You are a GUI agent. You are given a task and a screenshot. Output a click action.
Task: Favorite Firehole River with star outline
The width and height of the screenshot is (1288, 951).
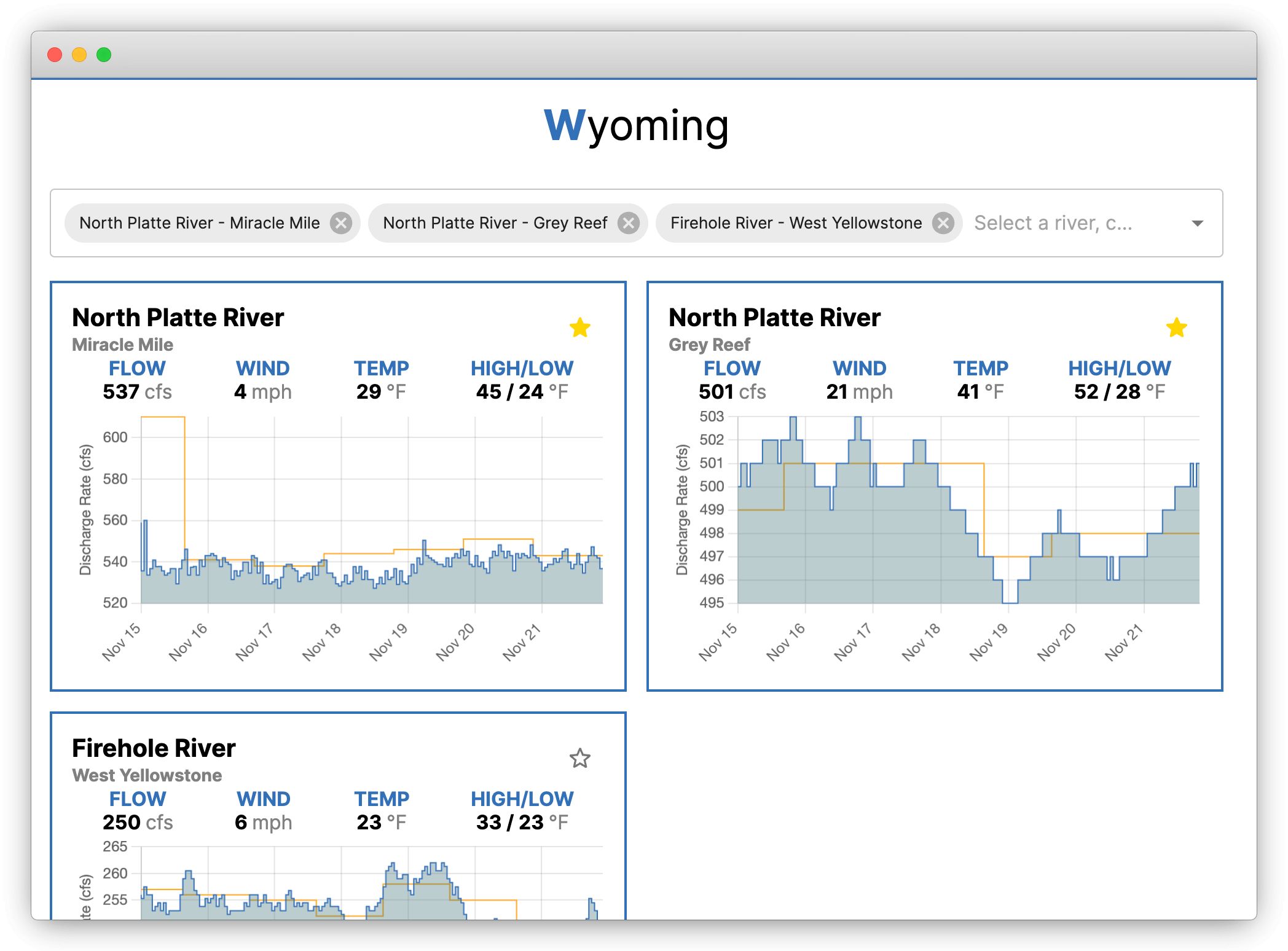pyautogui.click(x=579, y=759)
